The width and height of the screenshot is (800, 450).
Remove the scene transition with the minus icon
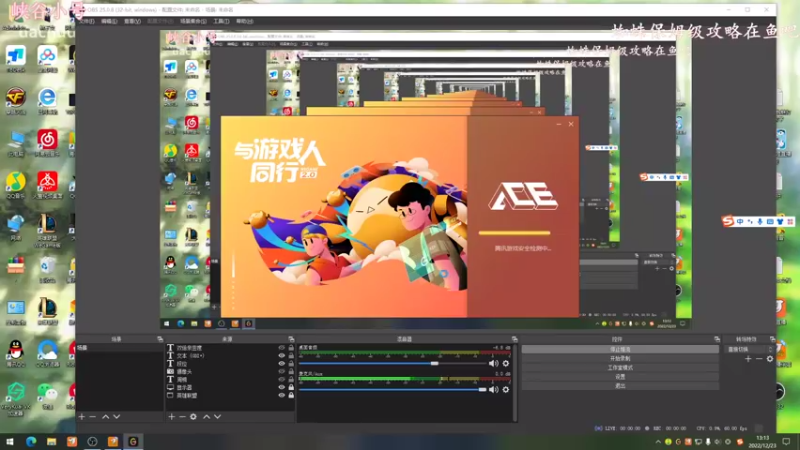(759, 359)
